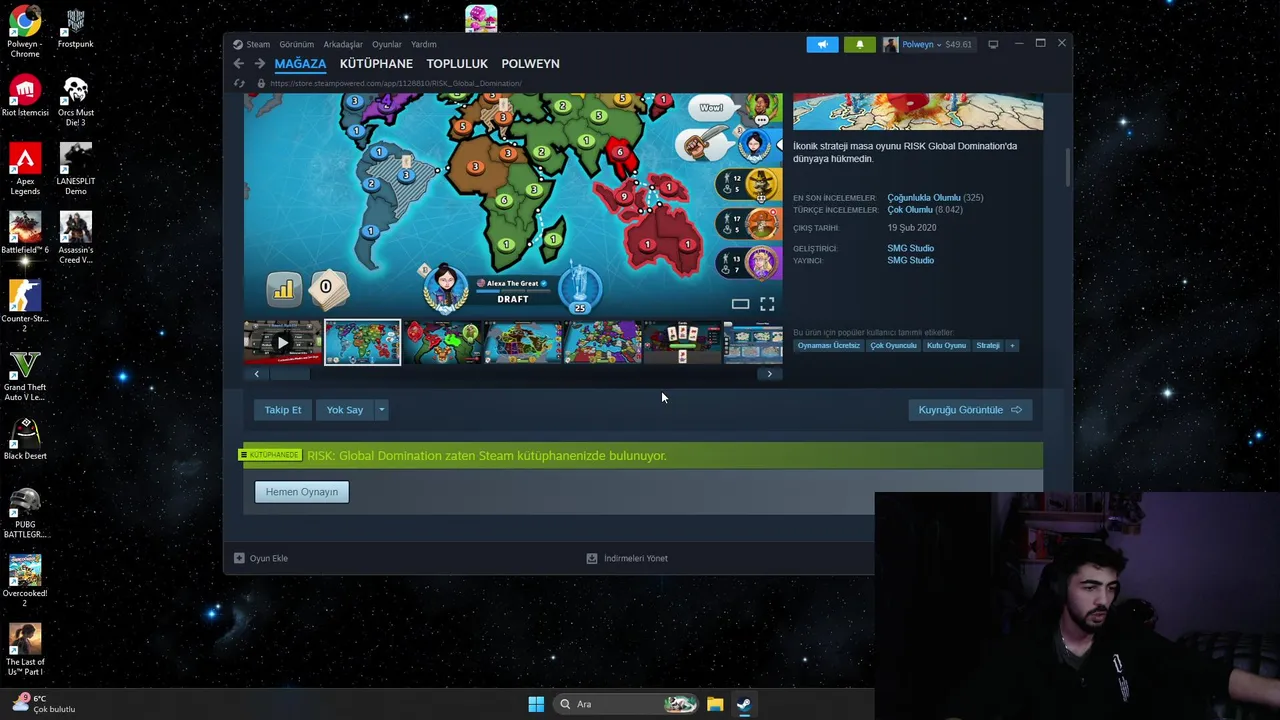This screenshot has height=720, width=1280.
Task: Toggle theater mode on the screenshot viewer
Action: (x=740, y=303)
